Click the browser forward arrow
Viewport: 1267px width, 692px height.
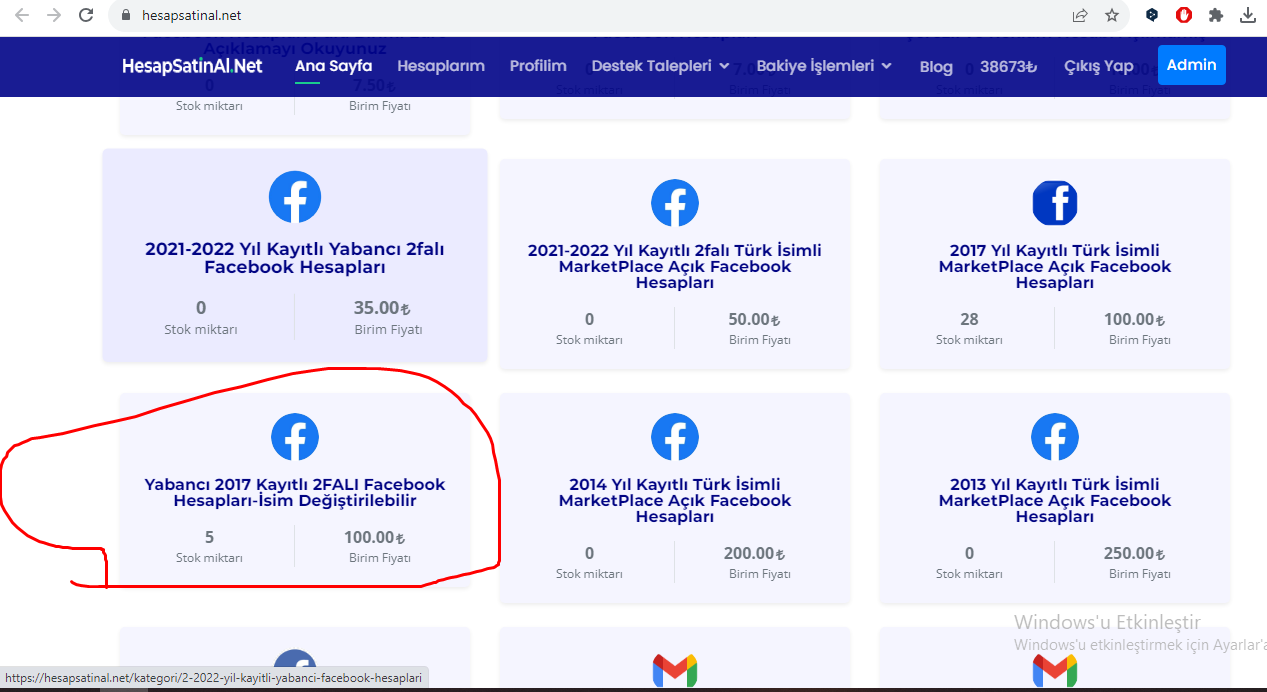click(54, 15)
